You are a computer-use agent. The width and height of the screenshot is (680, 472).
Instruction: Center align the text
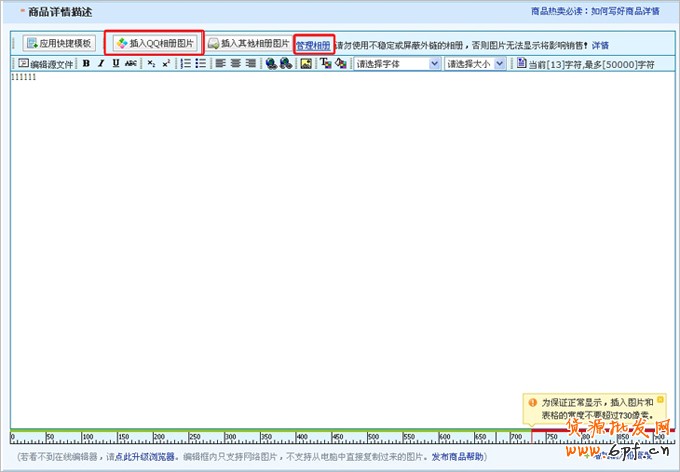[x=236, y=63]
